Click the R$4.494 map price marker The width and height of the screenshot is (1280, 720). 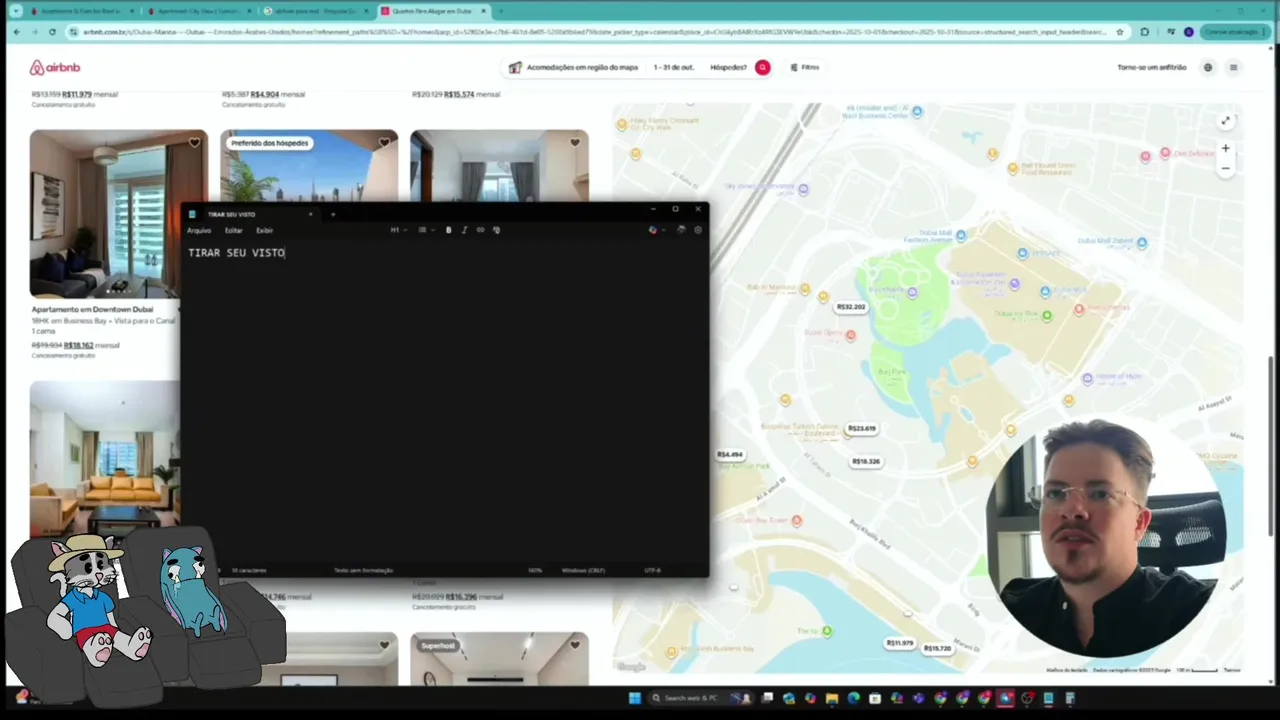pos(729,455)
